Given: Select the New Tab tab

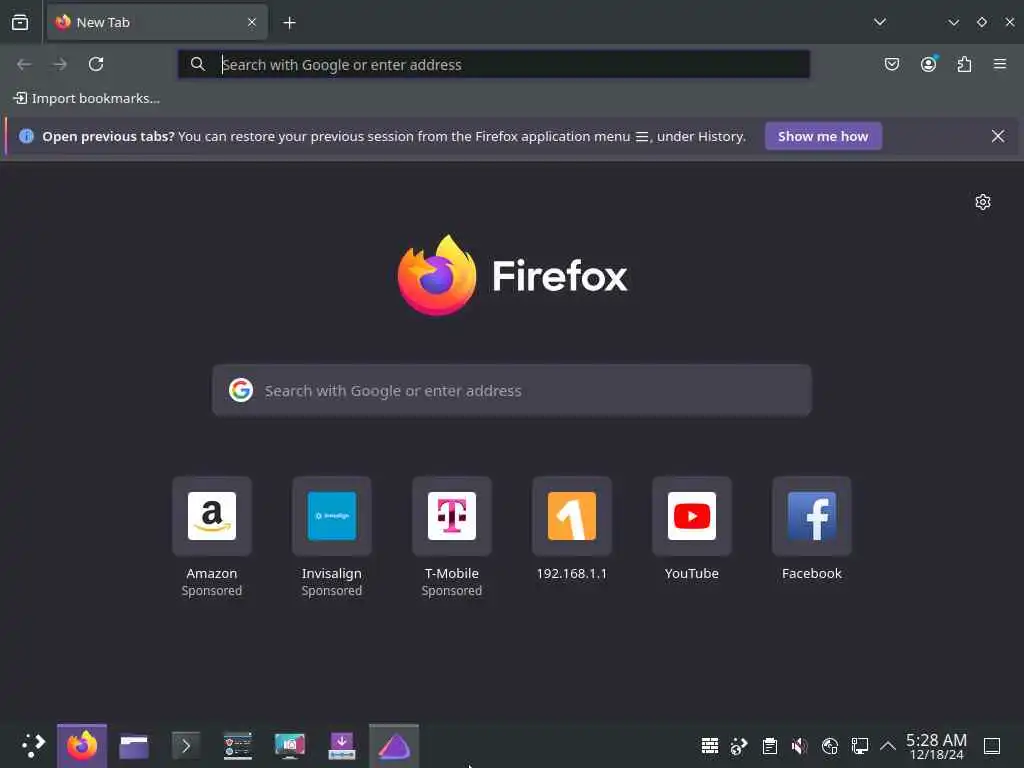Looking at the screenshot, I should (x=157, y=23).
